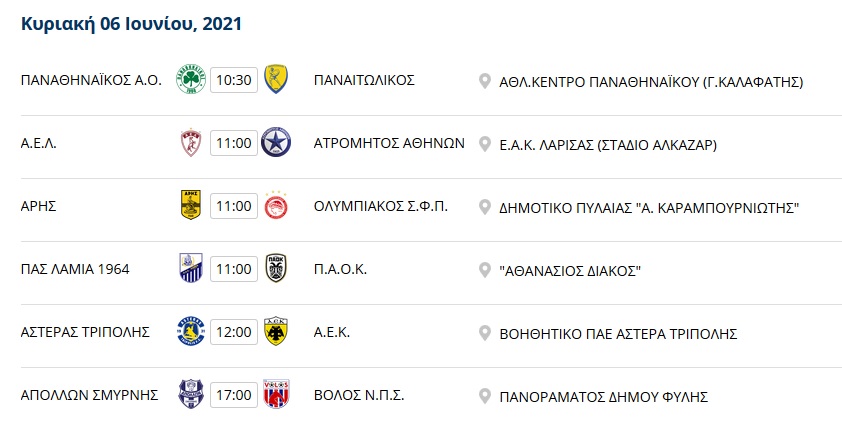Screen dimensions: 842x429
Task: Click the Volos red-blue badge
Action: tap(276, 394)
